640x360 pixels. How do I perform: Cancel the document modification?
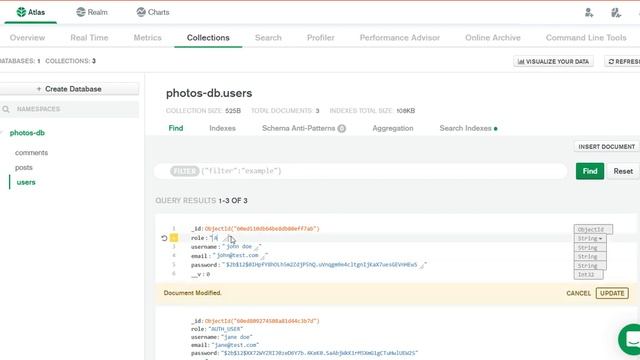(578, 293)
